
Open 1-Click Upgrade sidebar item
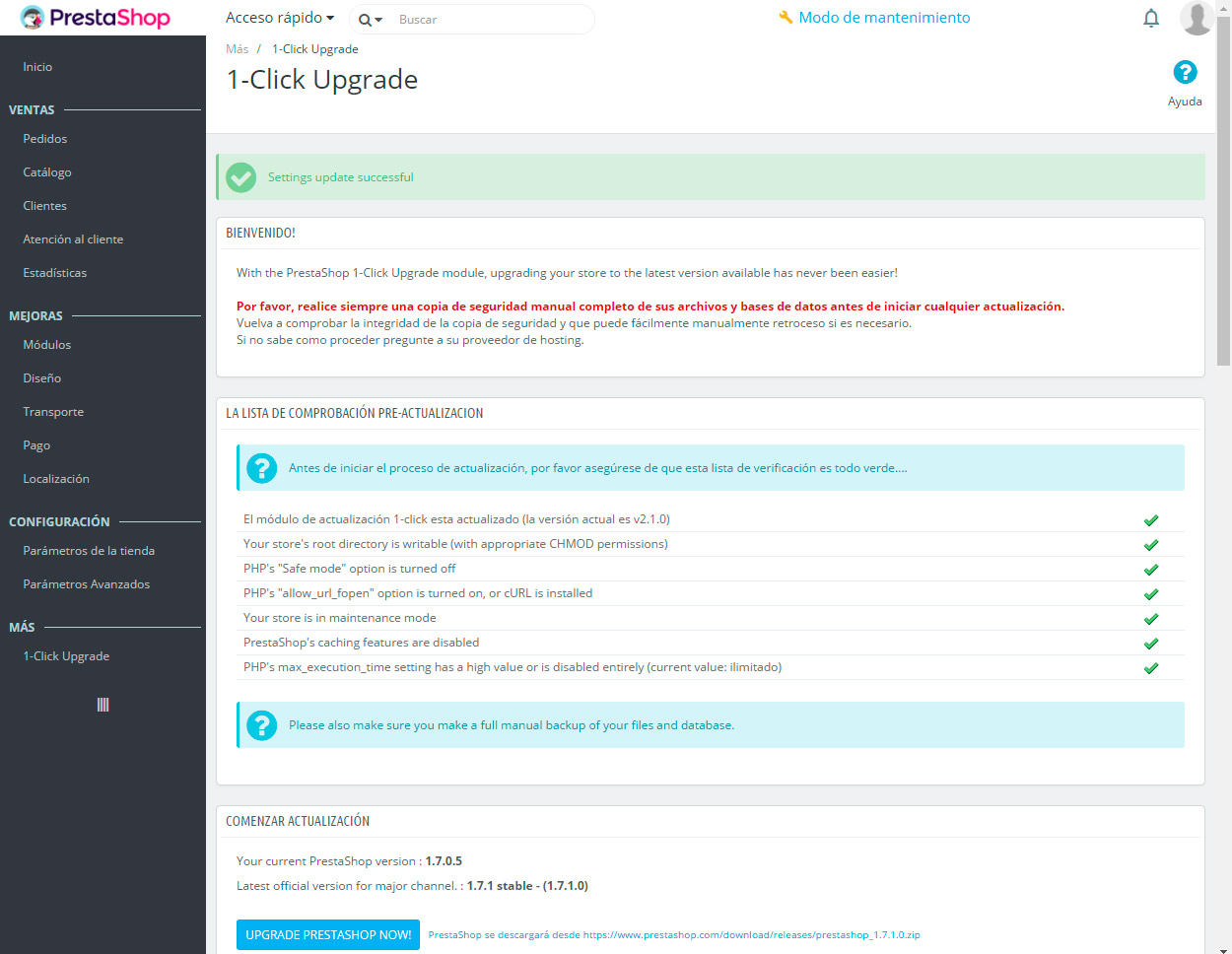click(66, 656)
